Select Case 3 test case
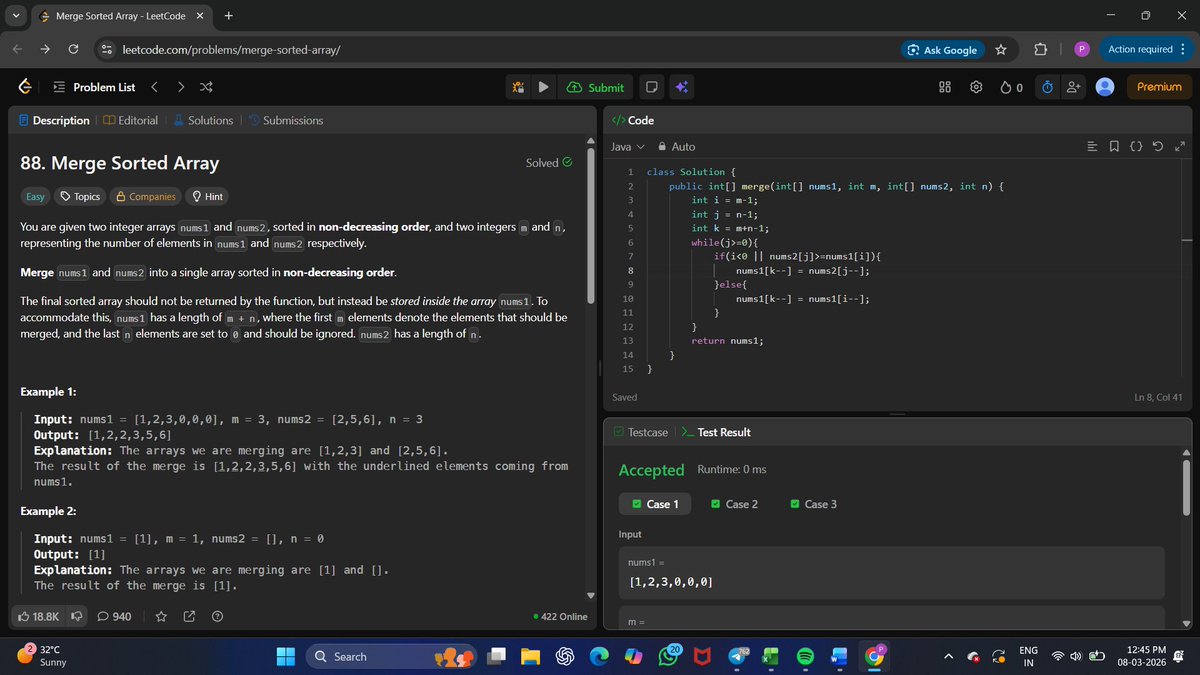The height and width of the screenshot is (675, 1200). [813, 504]
